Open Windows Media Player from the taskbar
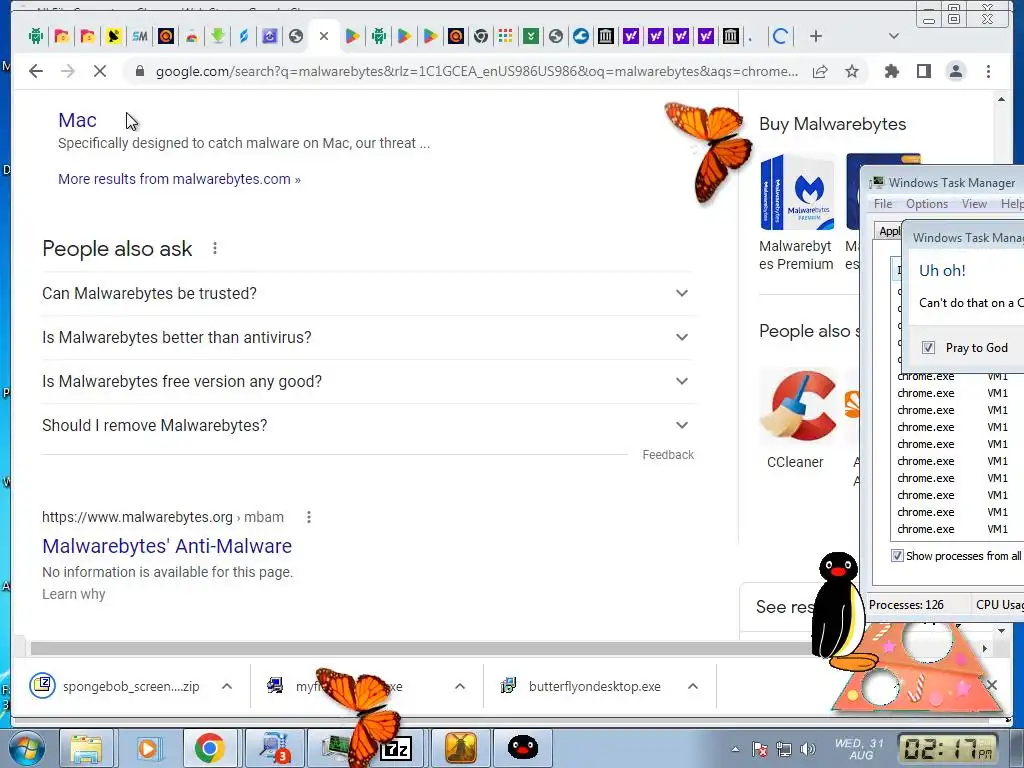Viewport: 1024px width, 768px height. pos(148,748)
